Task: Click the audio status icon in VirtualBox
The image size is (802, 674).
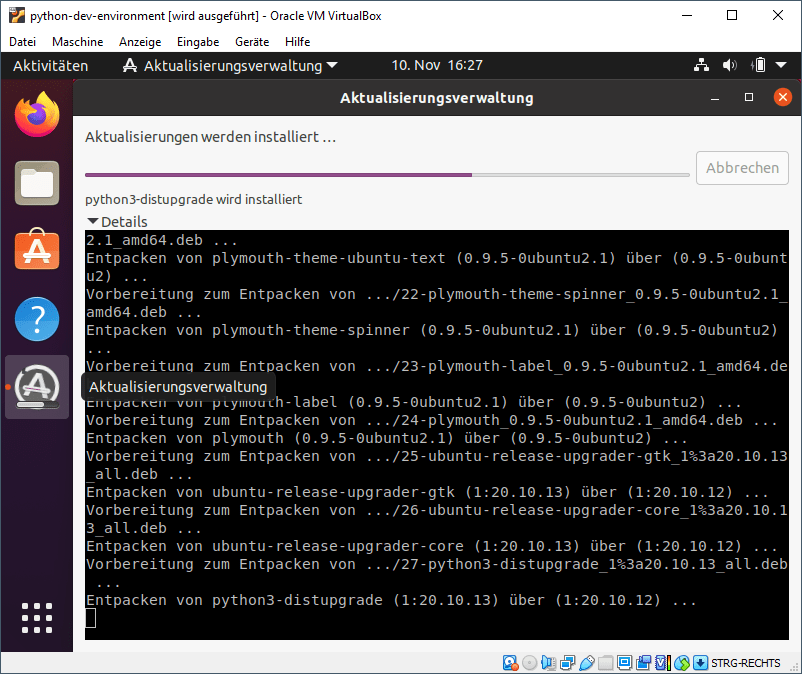Action: pyautogui.click(x=547, y=662)
